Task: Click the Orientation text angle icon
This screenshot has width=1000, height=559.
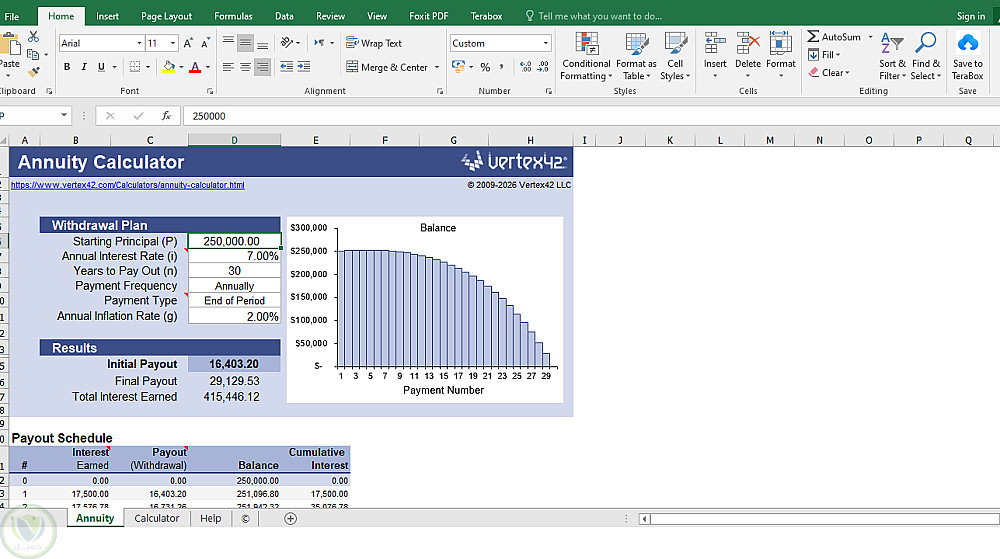Action: pos(287,43)
